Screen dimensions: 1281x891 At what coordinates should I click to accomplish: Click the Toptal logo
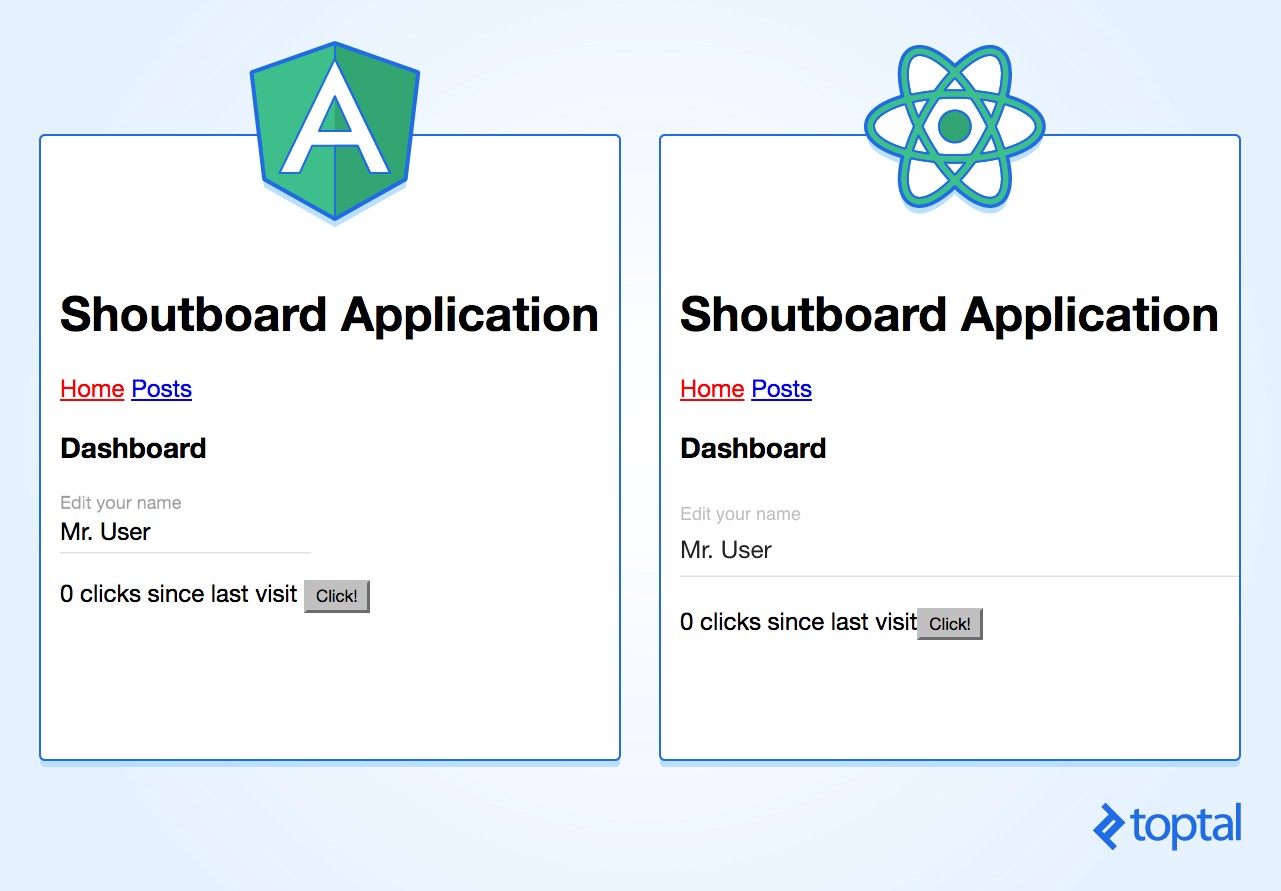pos(1167,826)
